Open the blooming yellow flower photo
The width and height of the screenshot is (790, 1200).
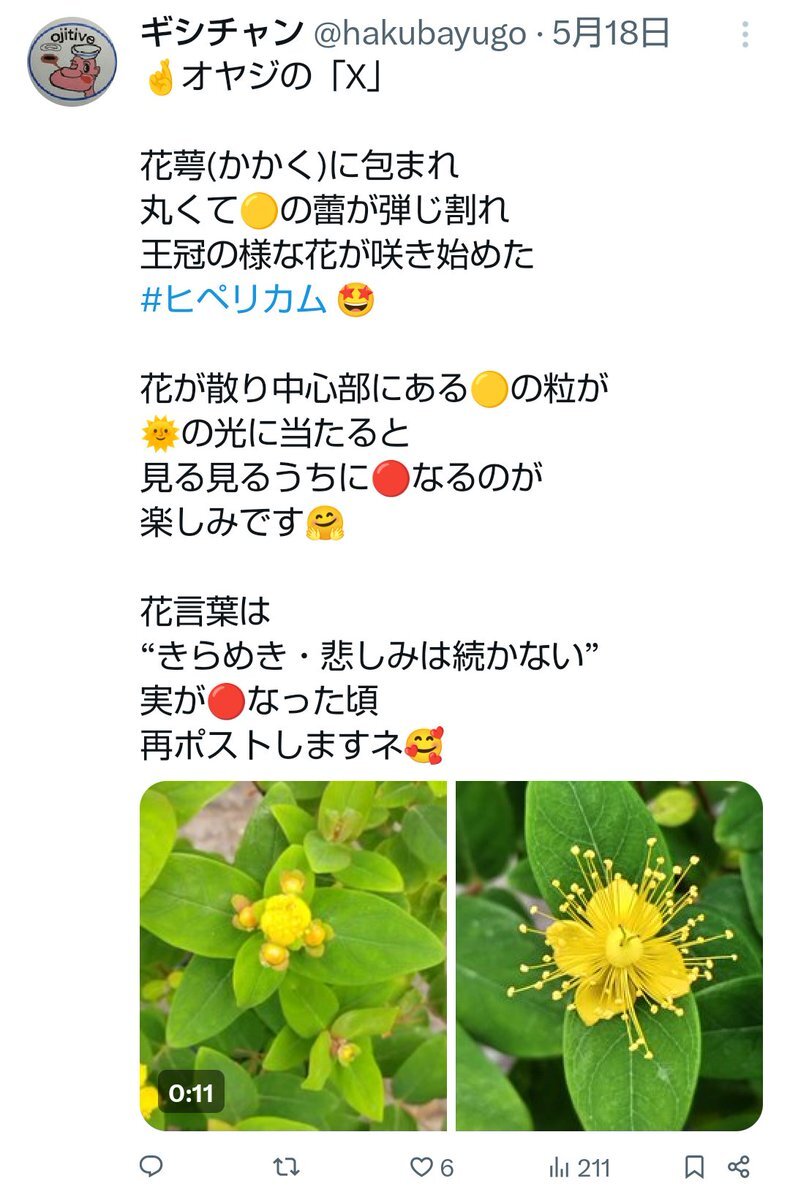(609, 956)
